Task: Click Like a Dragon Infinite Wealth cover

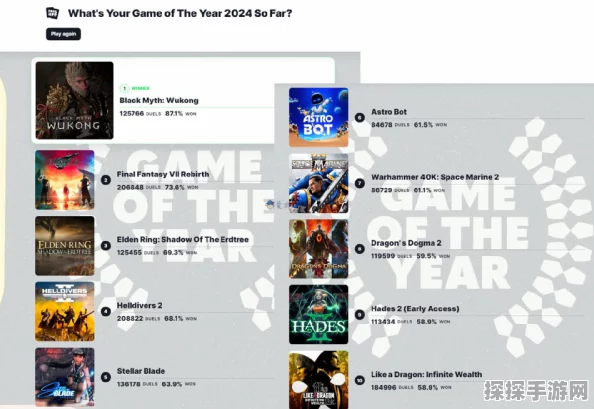Action: [319, 380]
